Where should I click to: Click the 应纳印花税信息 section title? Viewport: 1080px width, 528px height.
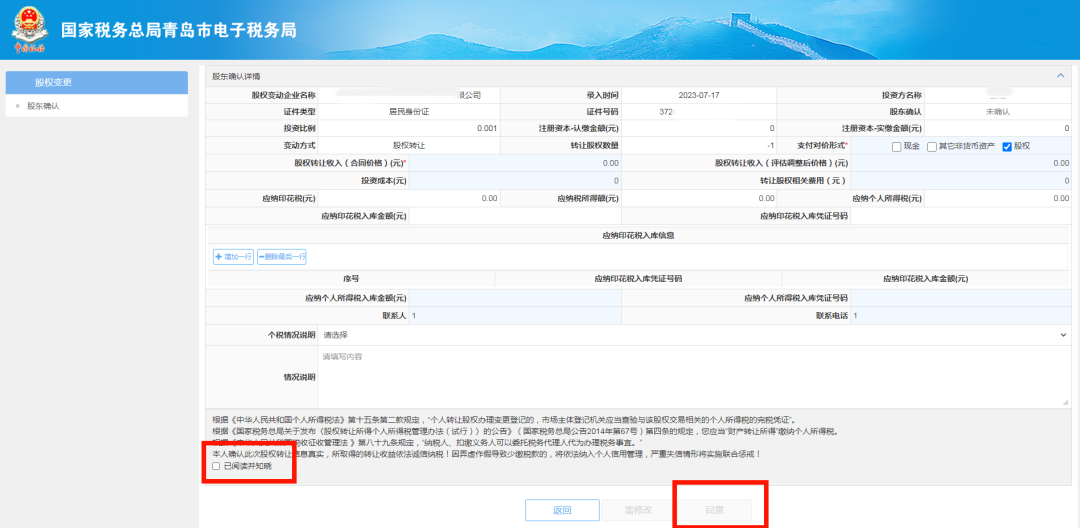point(638,235)
